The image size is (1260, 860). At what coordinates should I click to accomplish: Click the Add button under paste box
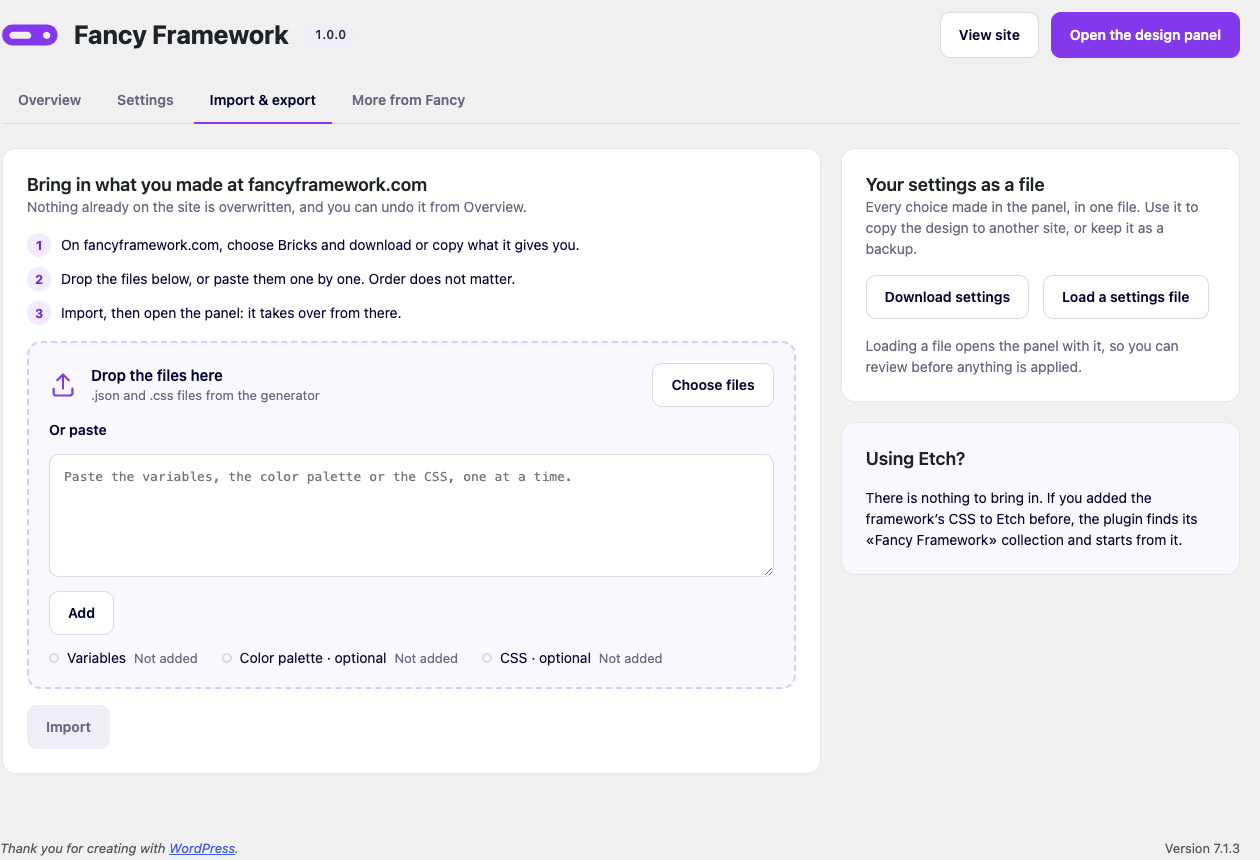[82, 613]
